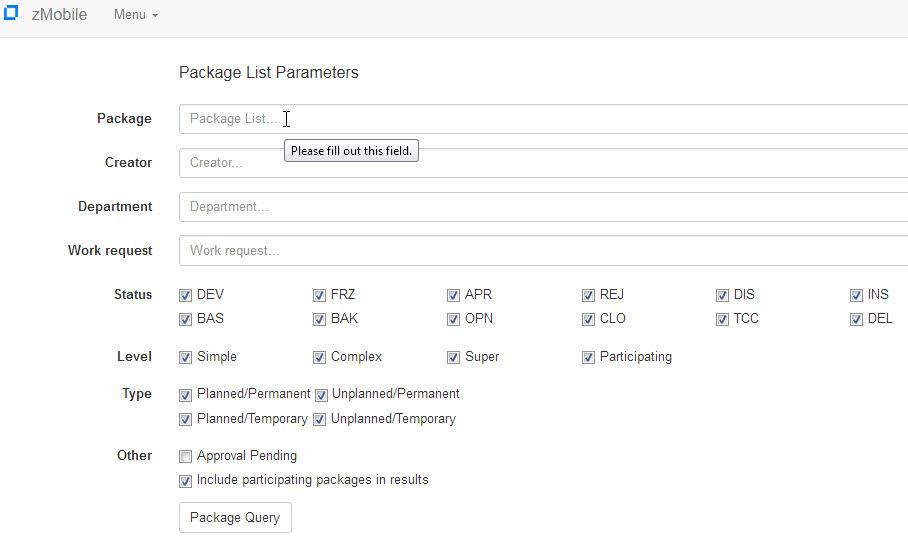Uncheck the DEV status checkbox
Viewport: 908px width, 536px height.
[186, 296]
